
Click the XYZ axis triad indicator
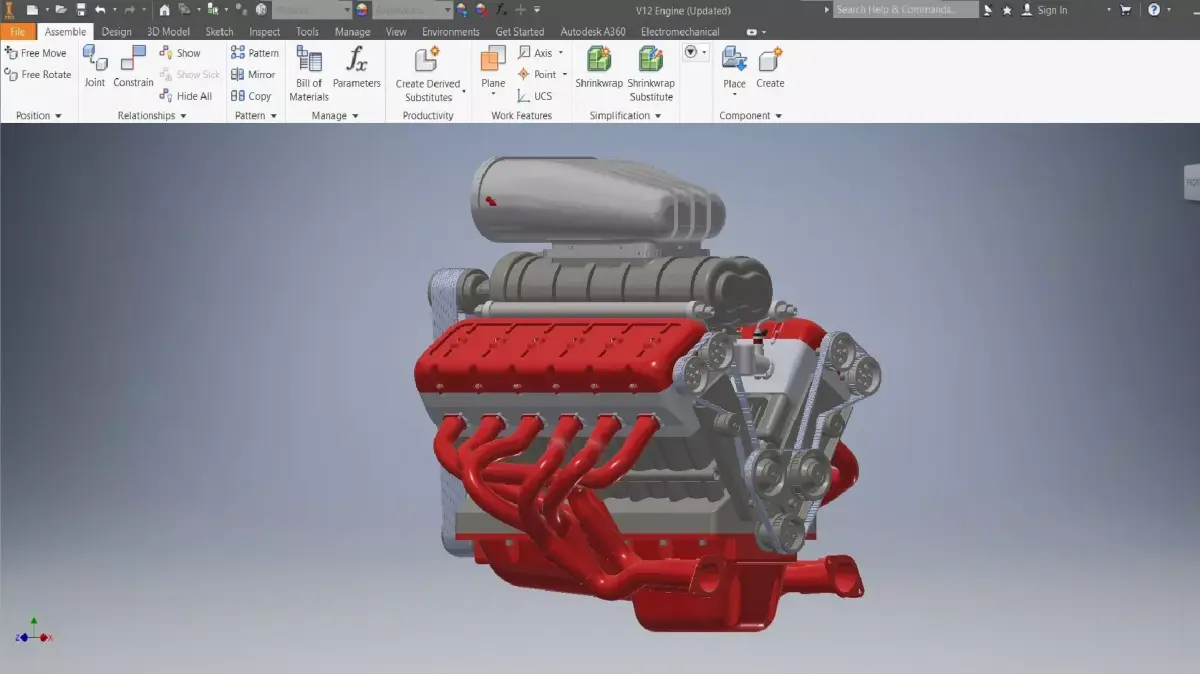pos(34,630)
